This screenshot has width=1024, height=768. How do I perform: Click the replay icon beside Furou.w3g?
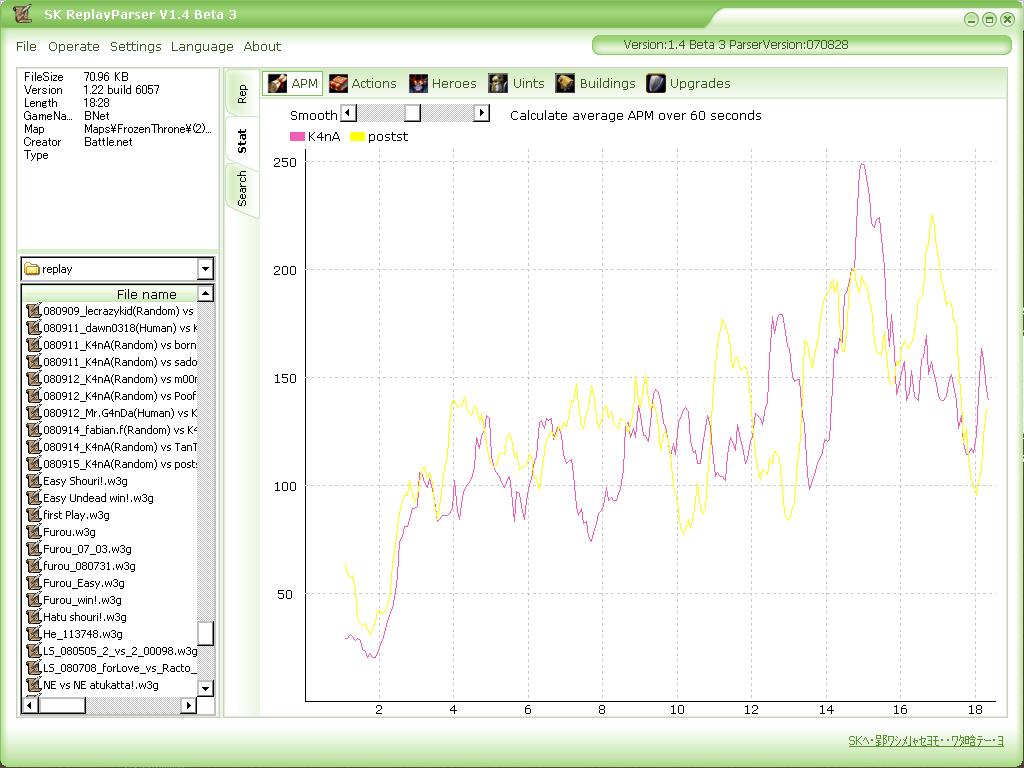pos(33,532)
